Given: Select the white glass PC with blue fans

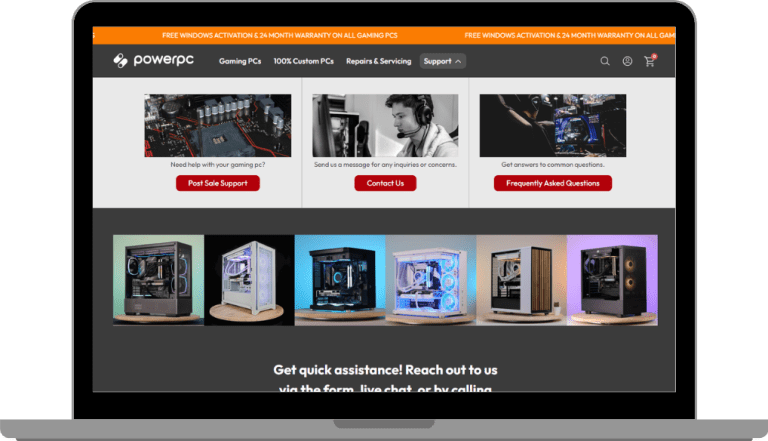Looking at the screenshot, I should pos(431,280).
